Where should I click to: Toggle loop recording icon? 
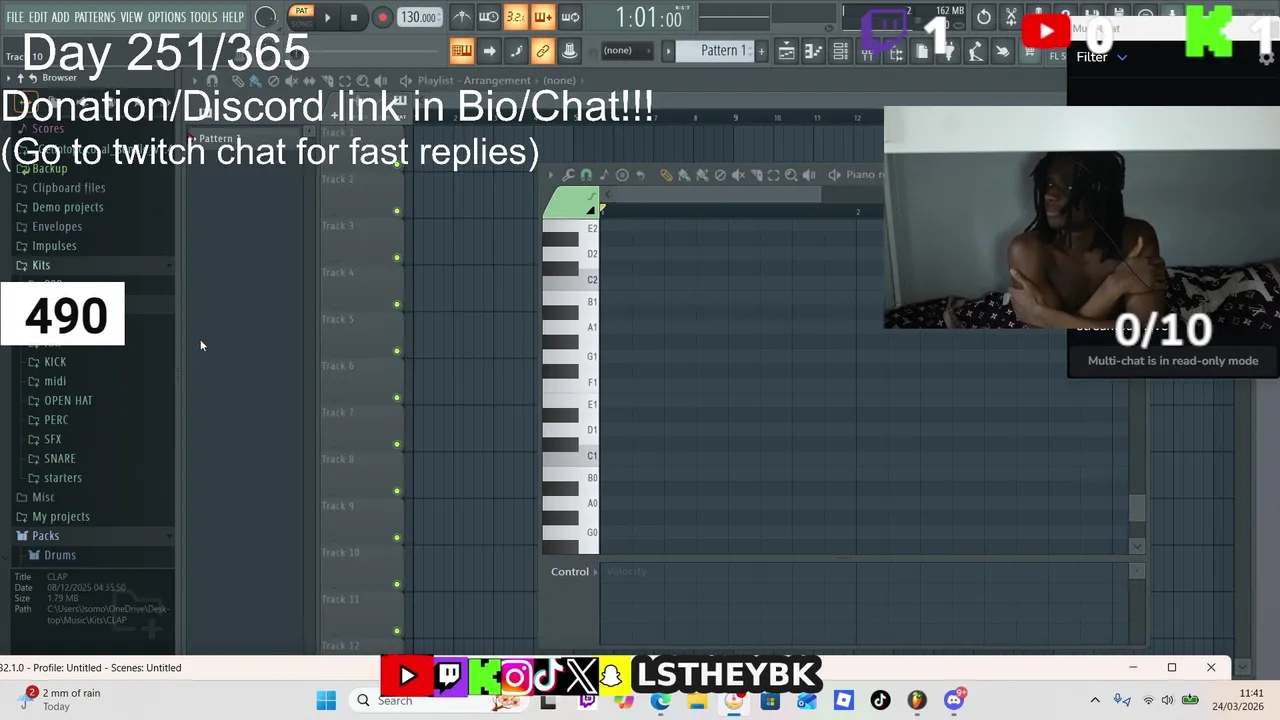coord(570,17)
